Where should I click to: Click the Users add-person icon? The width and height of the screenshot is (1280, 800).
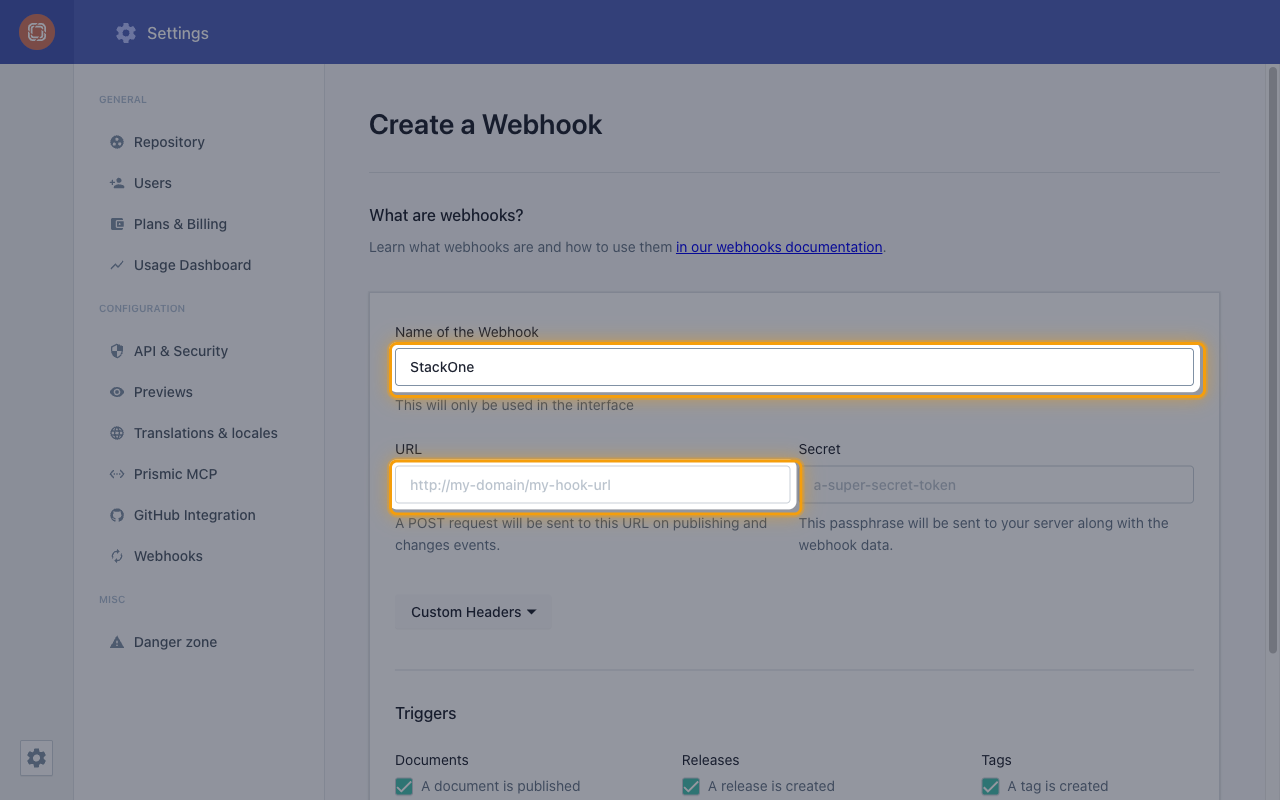pyautogui.click(x=117, y=183)
